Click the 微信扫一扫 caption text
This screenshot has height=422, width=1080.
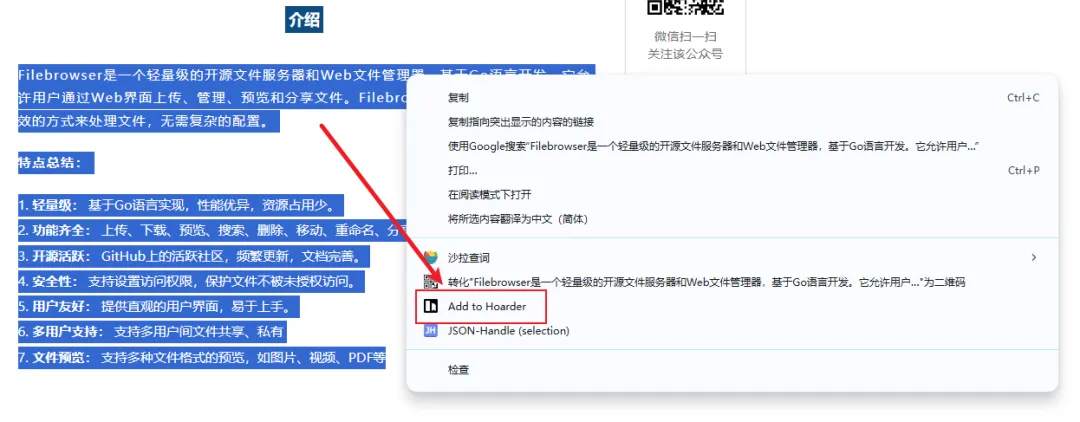pyautogui.click(x=685, y=37)
